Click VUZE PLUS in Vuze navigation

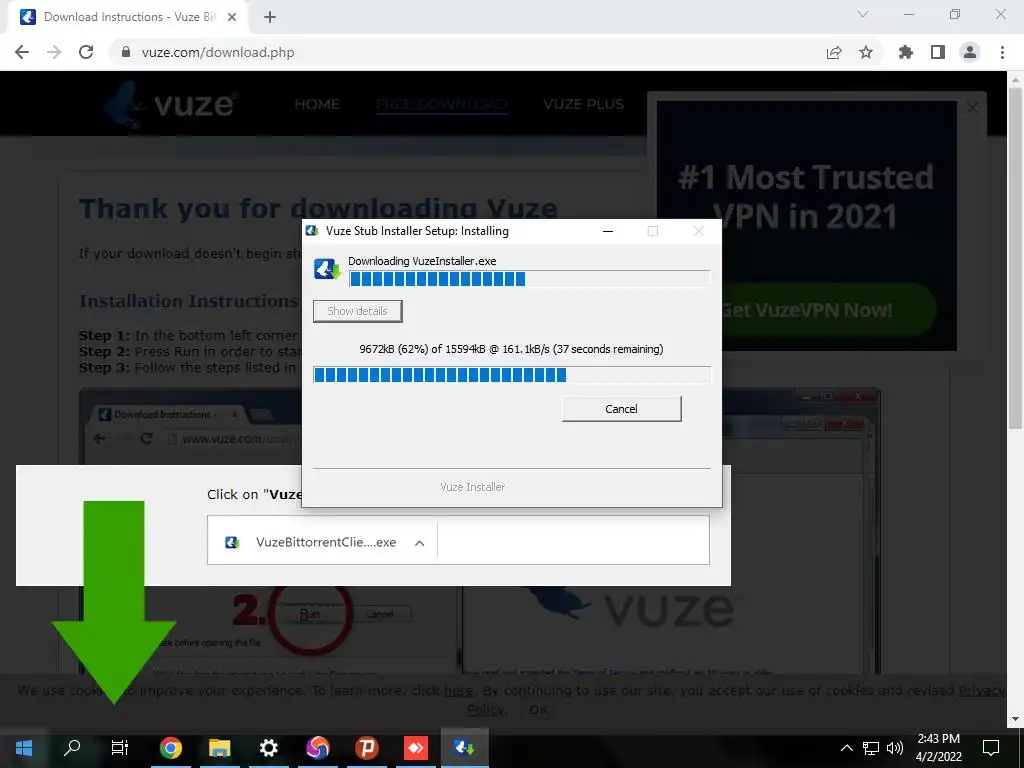584,104
